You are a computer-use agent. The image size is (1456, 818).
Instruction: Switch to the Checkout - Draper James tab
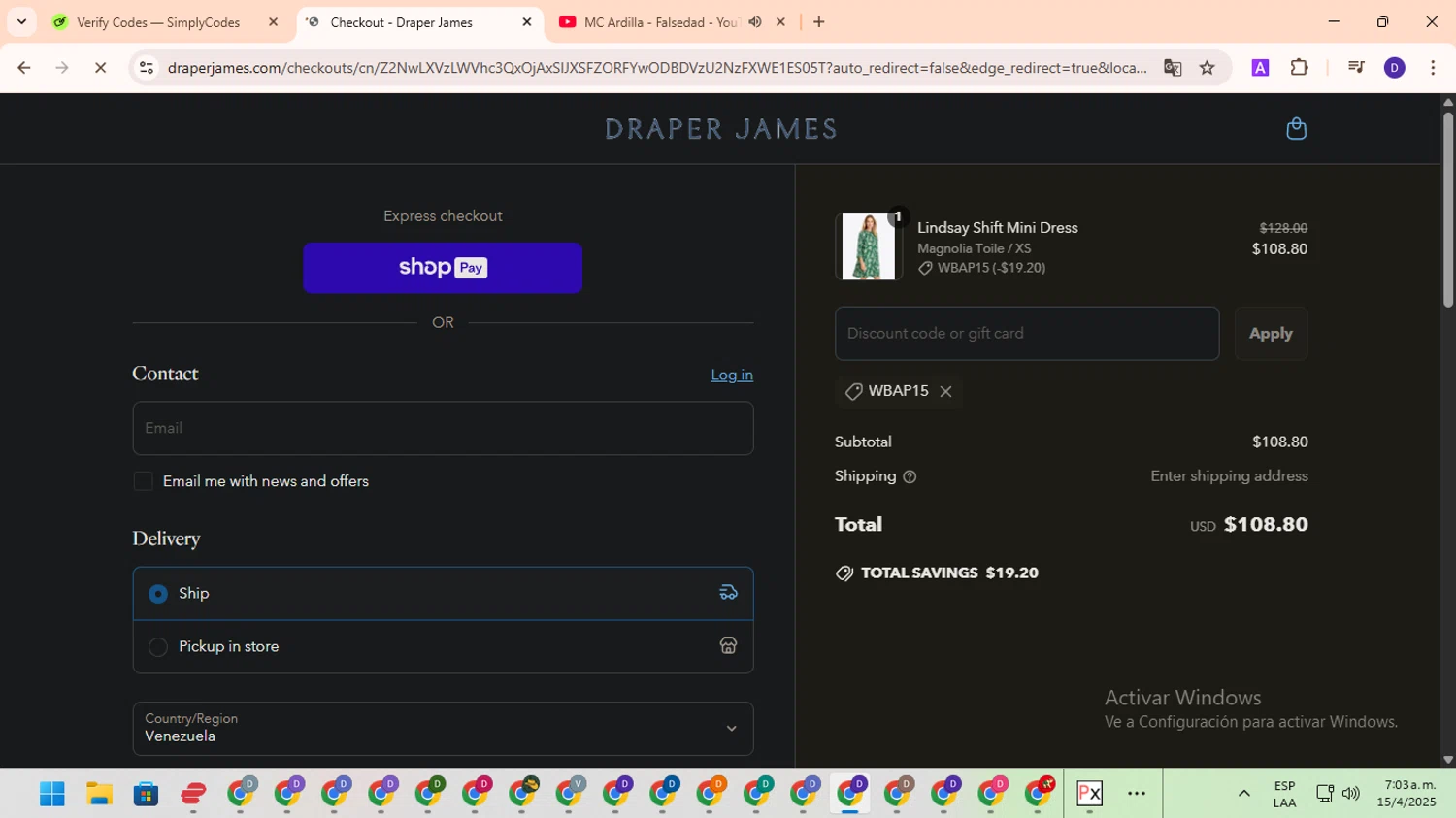(x=401, y=22)
